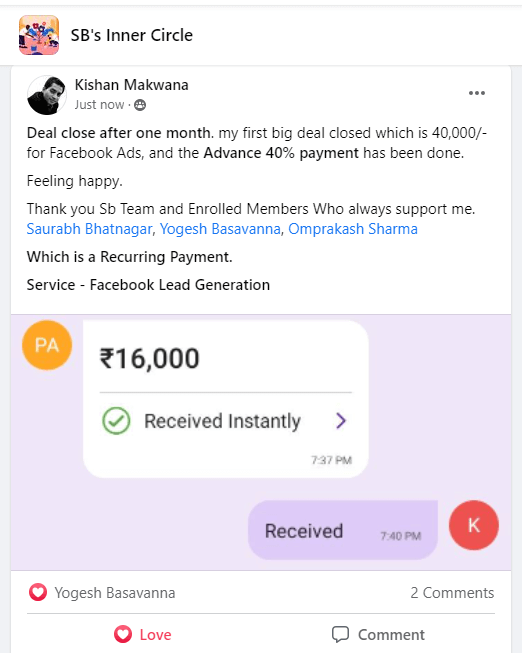
Task: Open the SB's Inner Circle group icon
Action: (39, 35)
